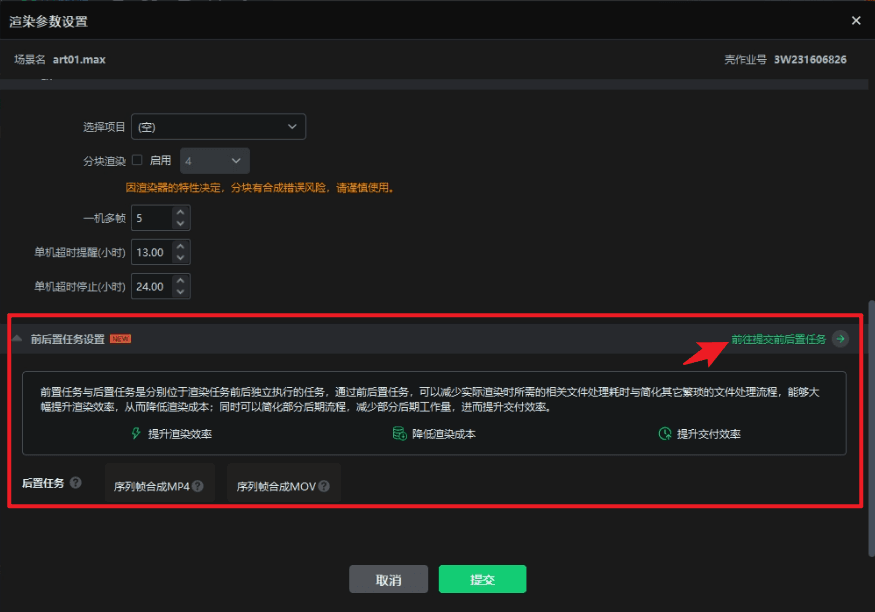This screenshot has width=875, height=612.
Task: Click the orange 分块有合成错误风险 warning text
Action: click(261, 187)
